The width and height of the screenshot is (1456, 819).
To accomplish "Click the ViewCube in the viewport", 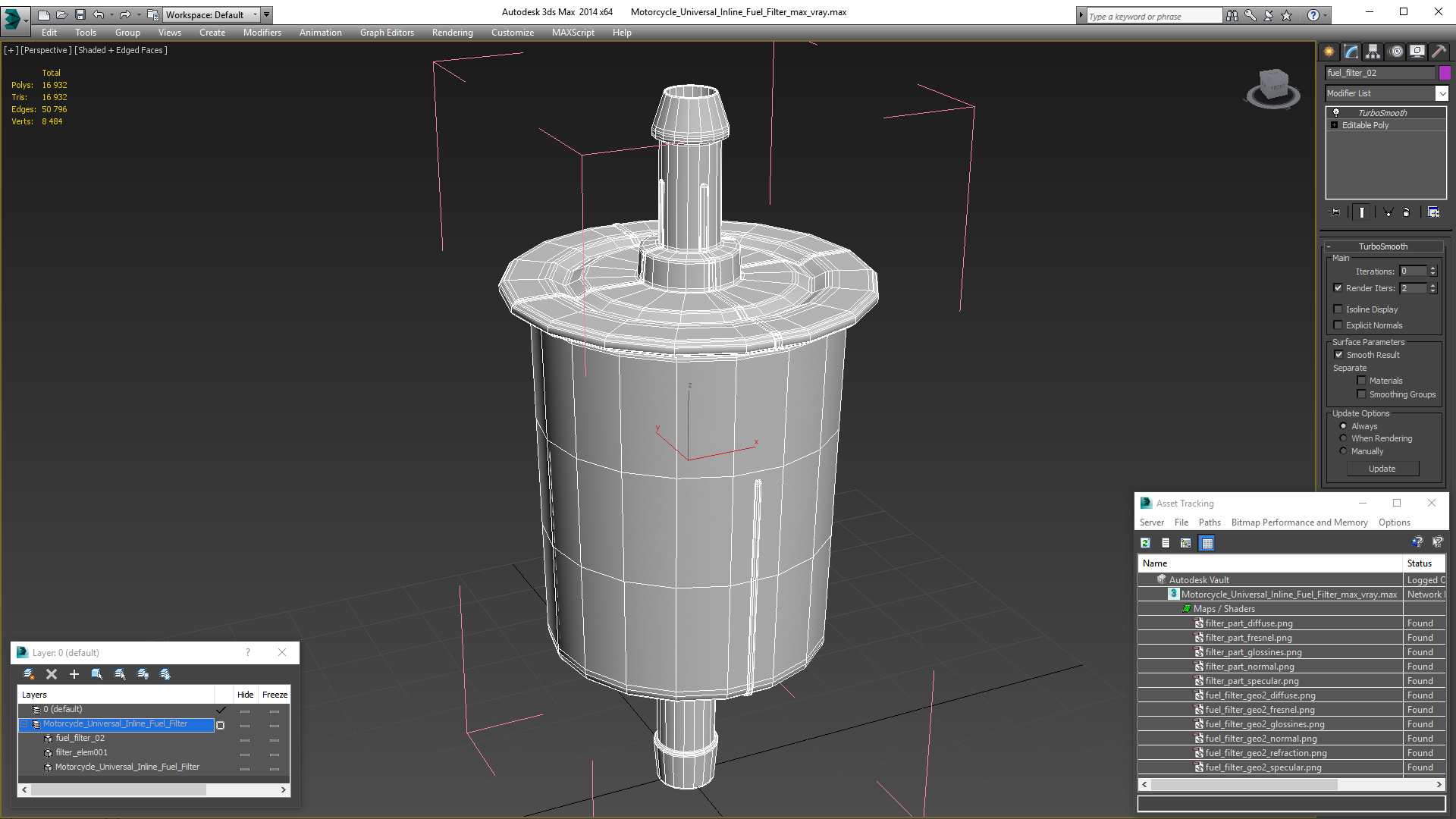I will tap(1273, 87).
